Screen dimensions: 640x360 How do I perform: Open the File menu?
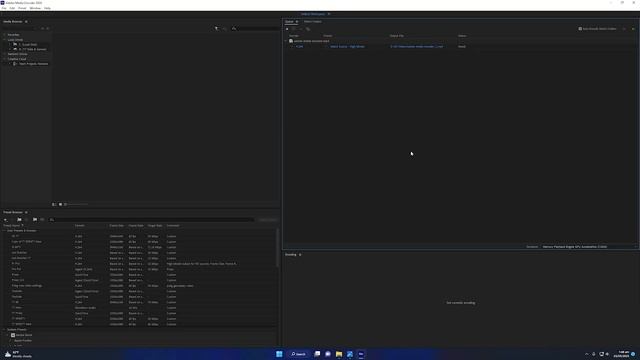(4, 8)
